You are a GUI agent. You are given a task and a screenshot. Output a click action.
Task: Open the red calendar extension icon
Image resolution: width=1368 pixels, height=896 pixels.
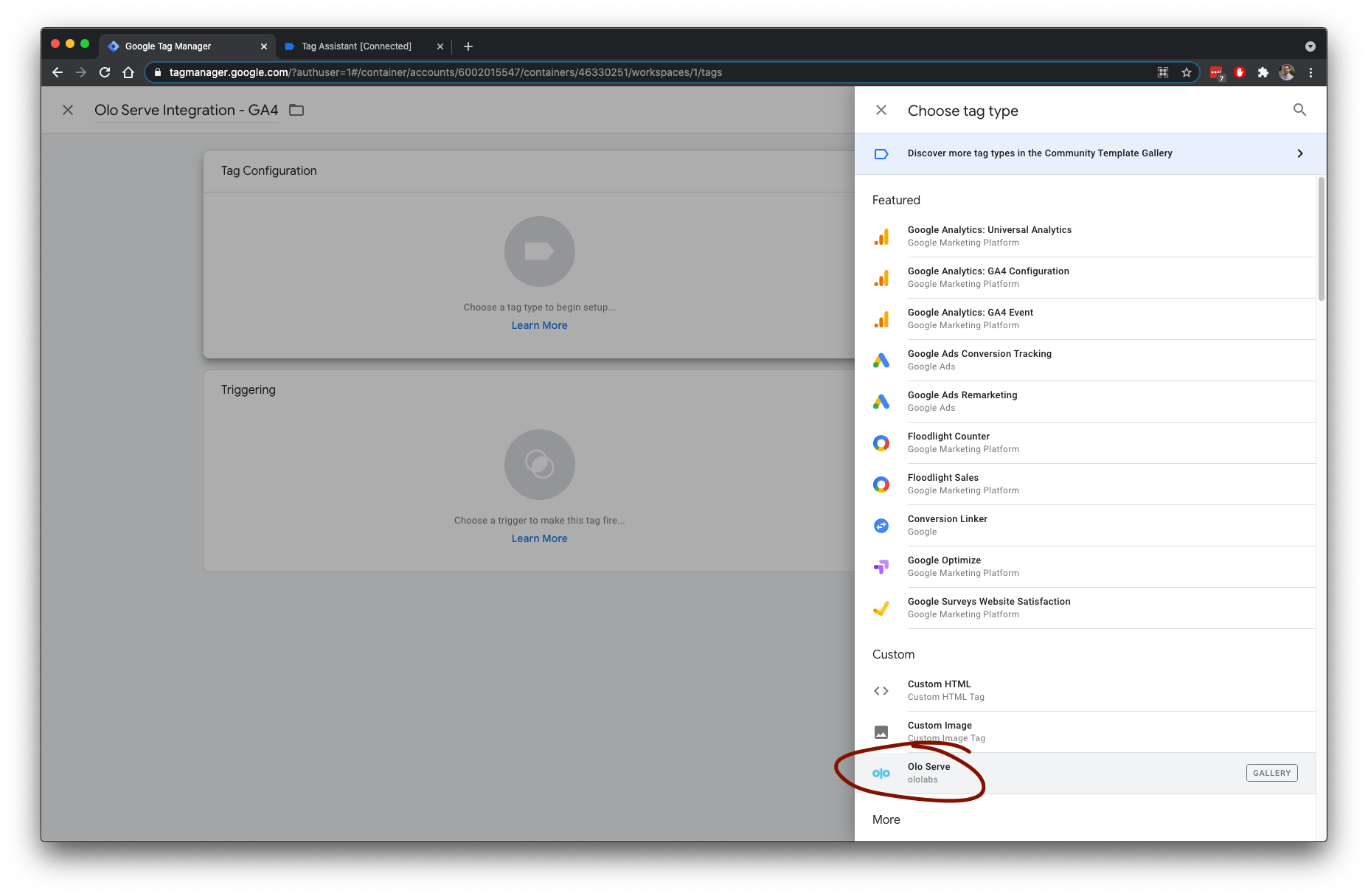click(1217, 73)
